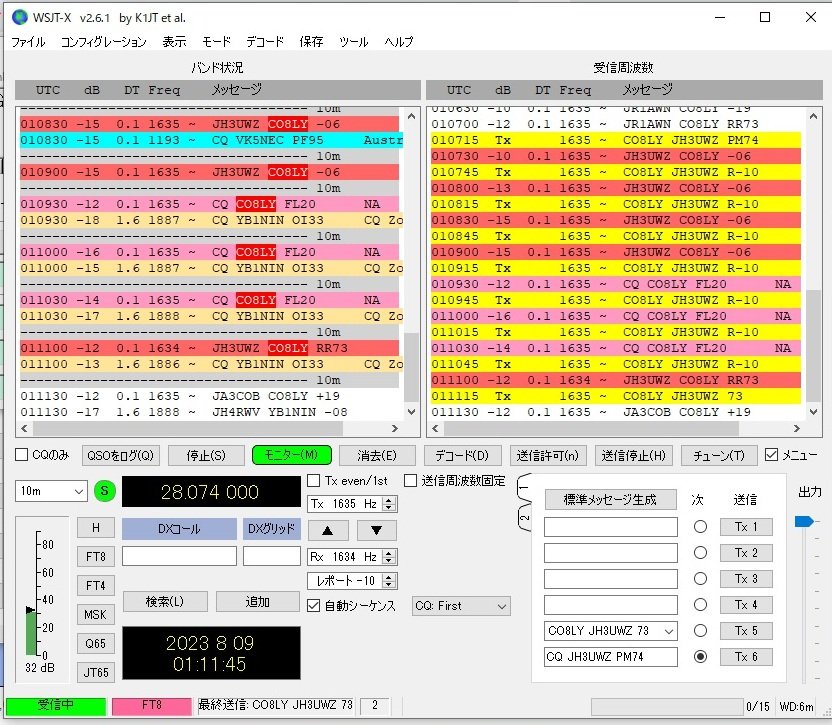Switch mode with the FT8 button
The image size is (832, 725).
[96, 557]
